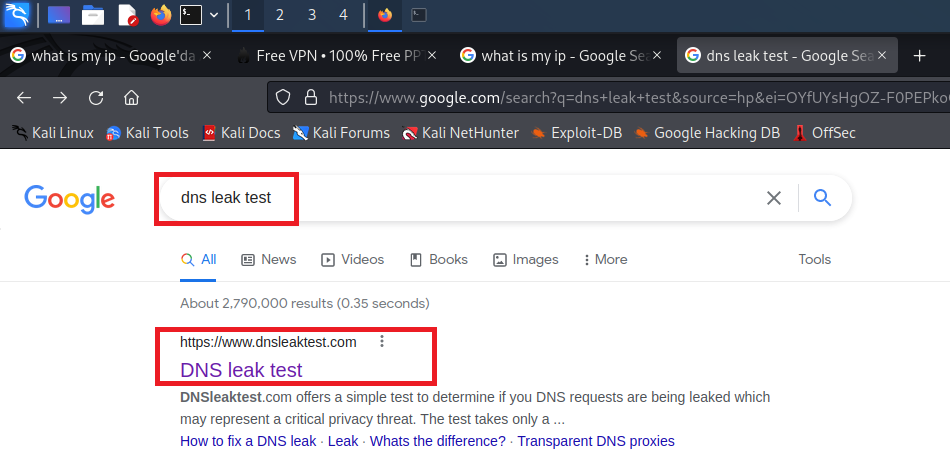The width and height of the screenshot is (950, 464).
Task: Launch the file manager from the panel
Action: (93, 15)
